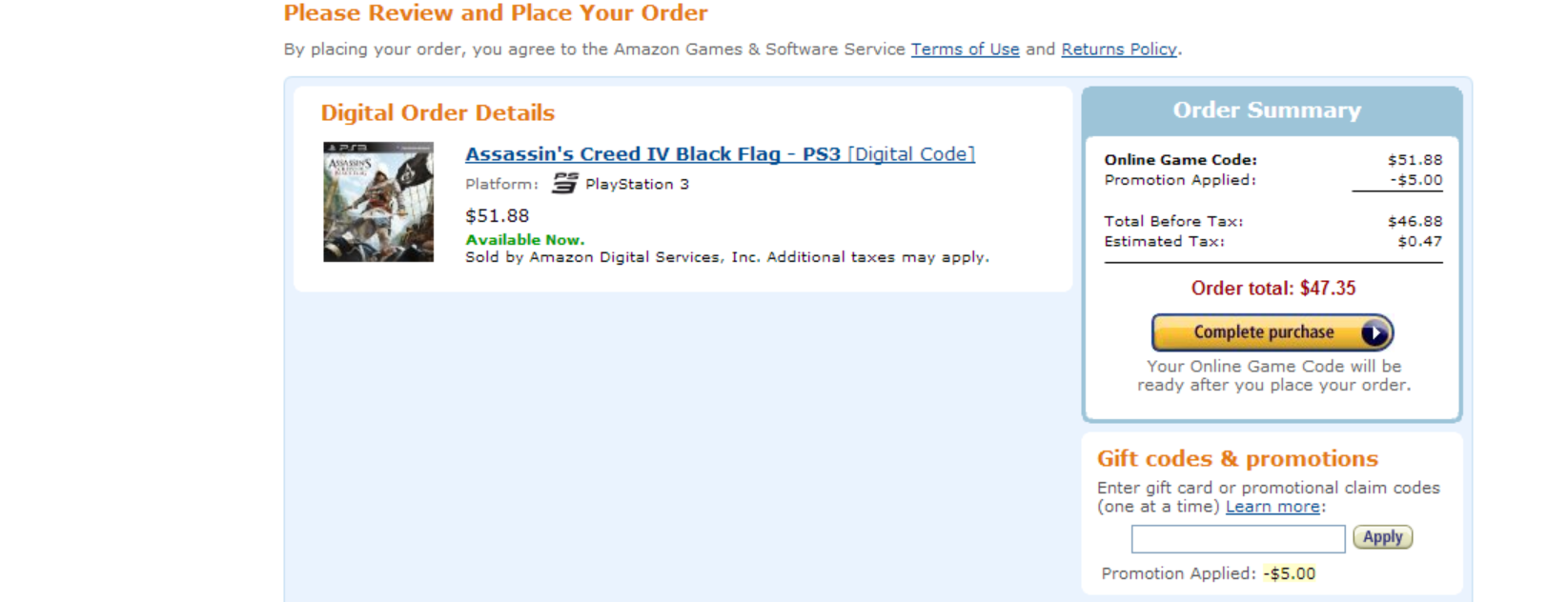1568x602 pixels.
Task: Click the Total Before Tax $46.88 line
Action: [1273, 221]
